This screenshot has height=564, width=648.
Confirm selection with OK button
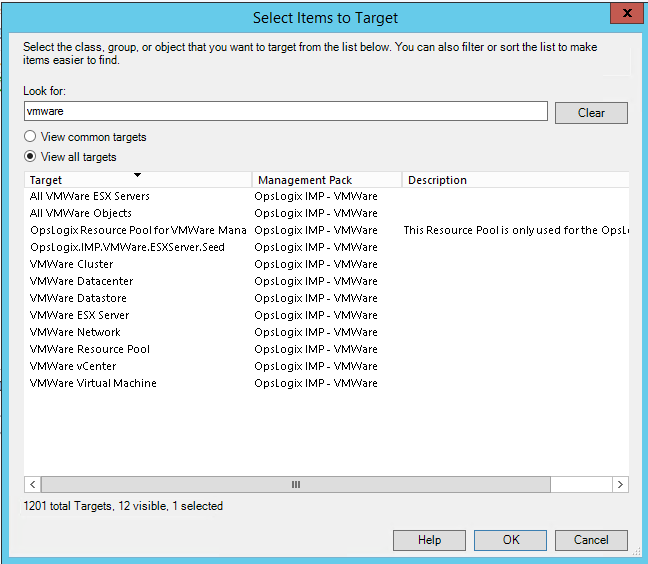510,540
